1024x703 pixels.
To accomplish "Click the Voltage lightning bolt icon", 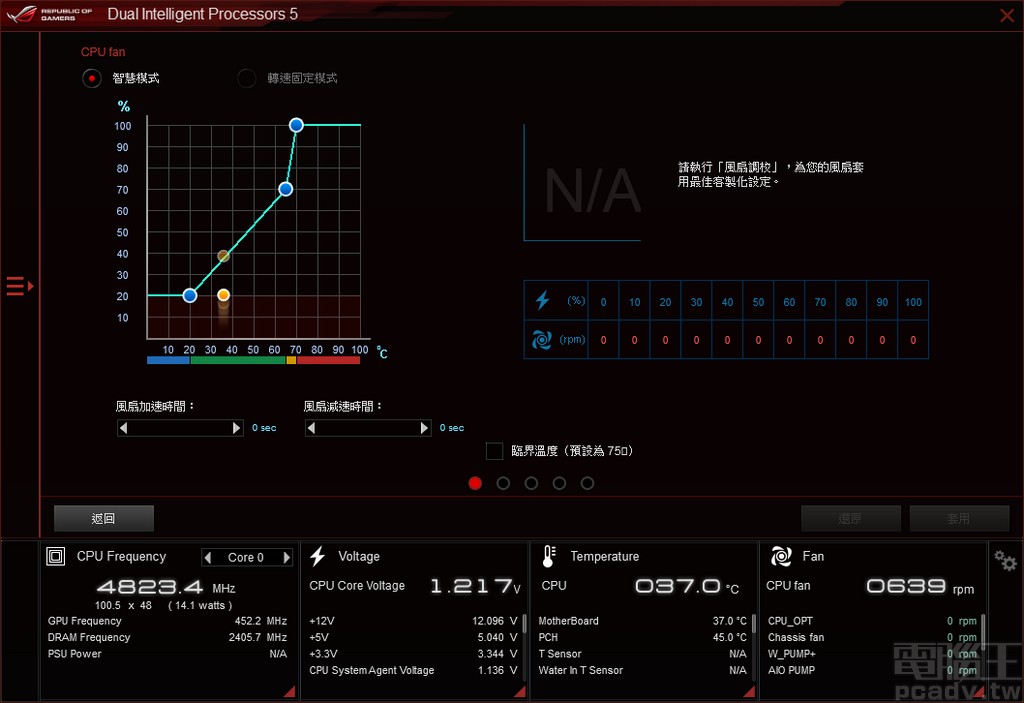I will pyautogui.click(x=317, y=556).
